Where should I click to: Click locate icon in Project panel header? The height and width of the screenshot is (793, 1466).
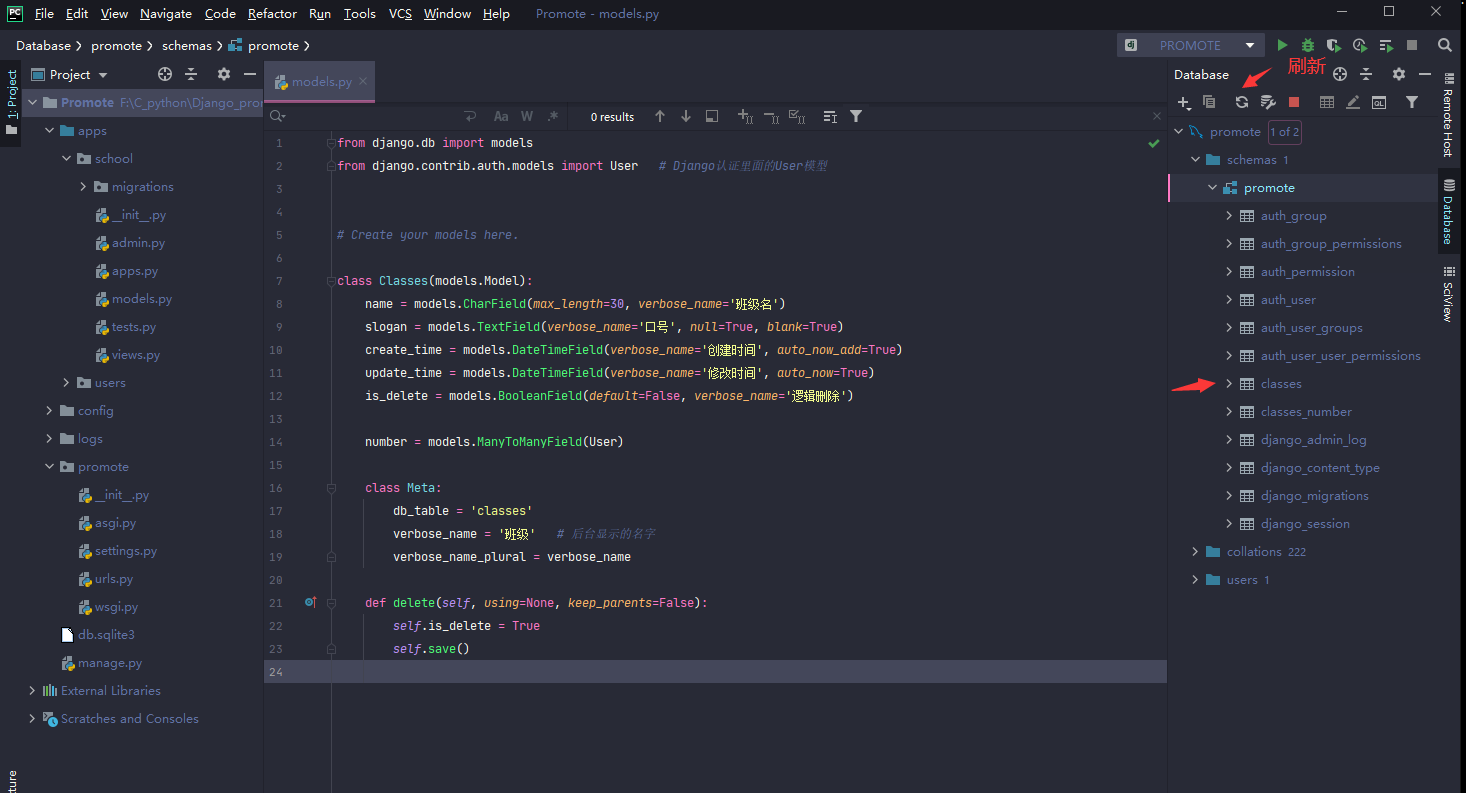click(x=165, y=74)
